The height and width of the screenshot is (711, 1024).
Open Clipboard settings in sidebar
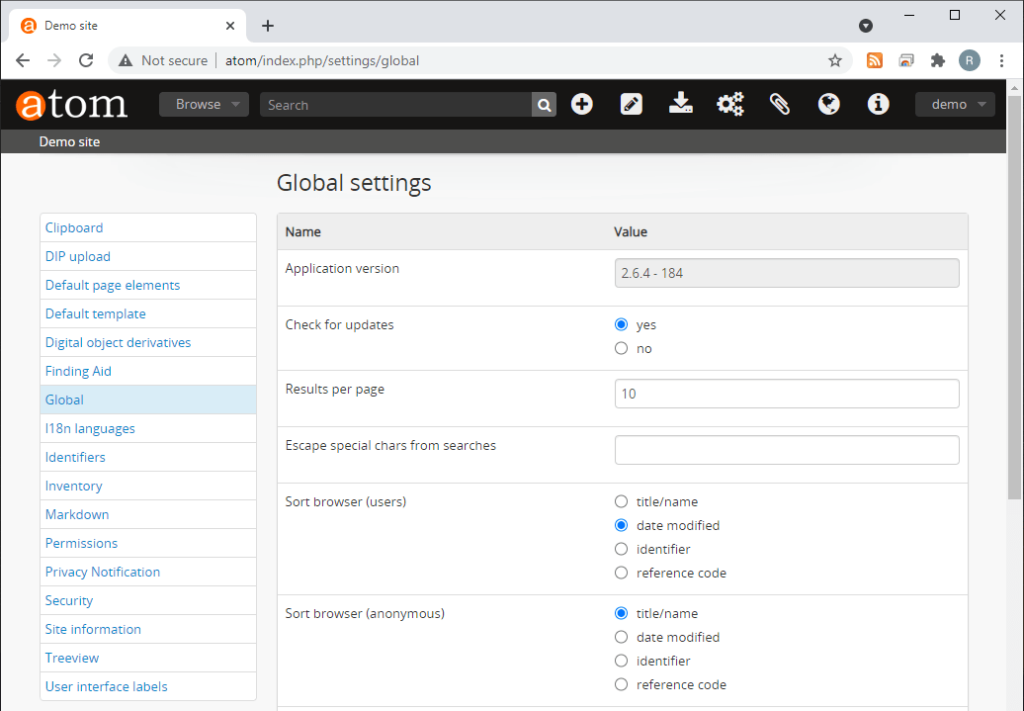point(148,228)
